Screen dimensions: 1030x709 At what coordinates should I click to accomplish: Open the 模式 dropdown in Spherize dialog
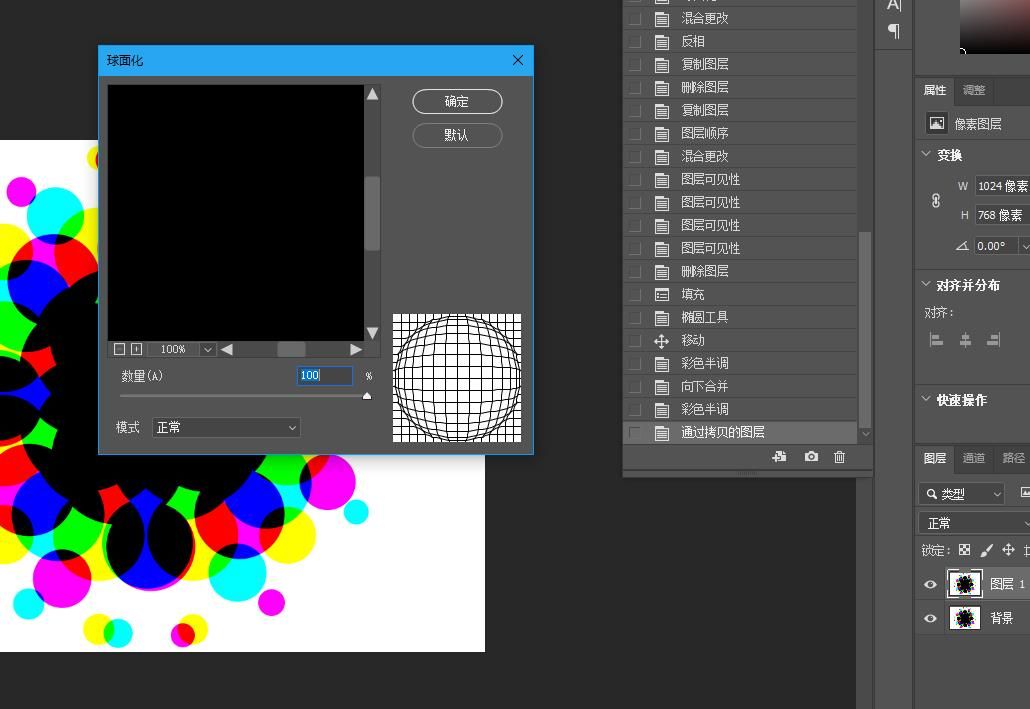click(x=226, y=428)
